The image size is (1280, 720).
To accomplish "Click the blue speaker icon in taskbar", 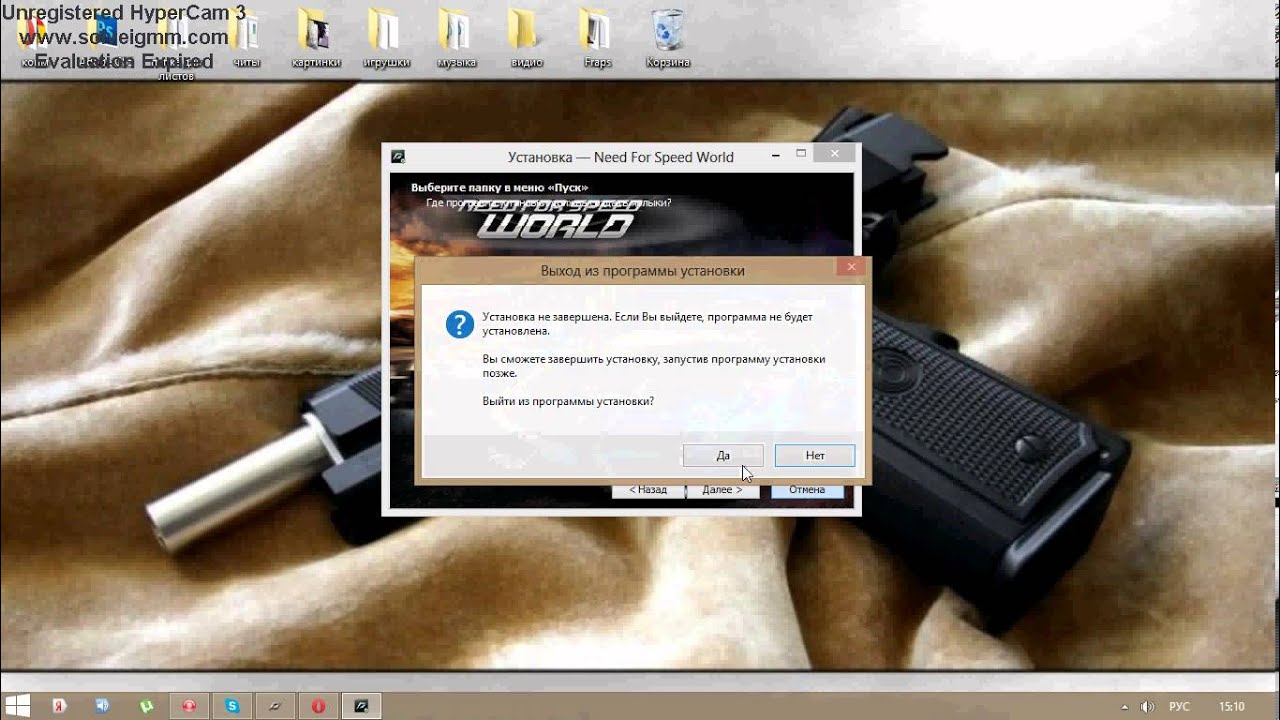I will click(102, 706).
